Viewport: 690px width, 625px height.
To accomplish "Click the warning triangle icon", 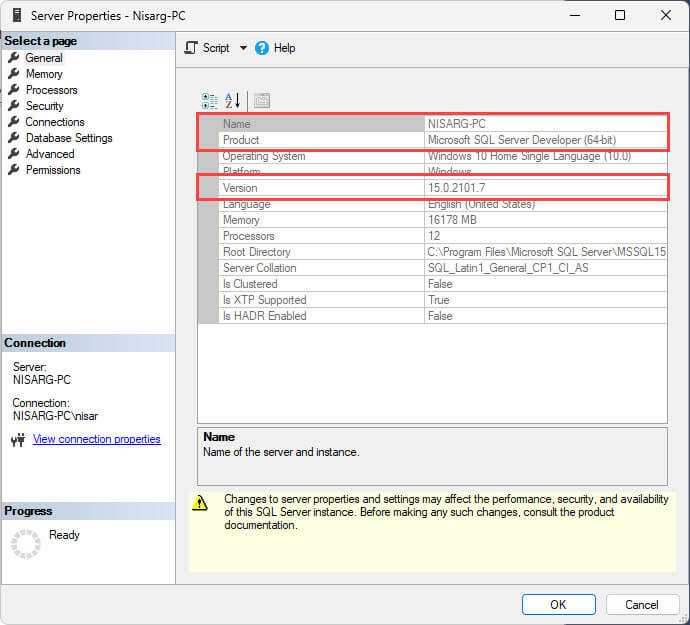I will pos(200,503).
